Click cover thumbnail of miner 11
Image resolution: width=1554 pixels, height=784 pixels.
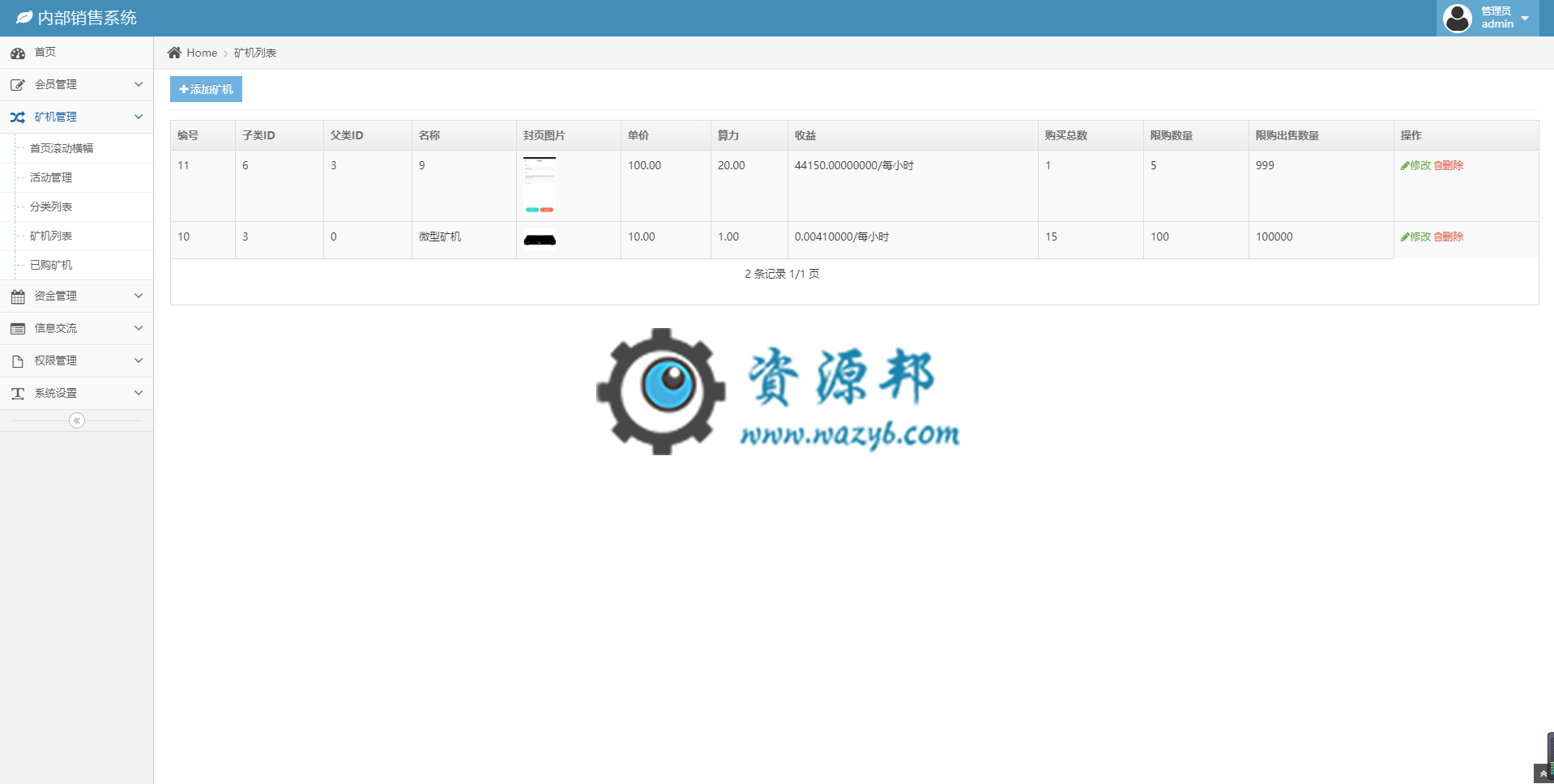point(540,185)
